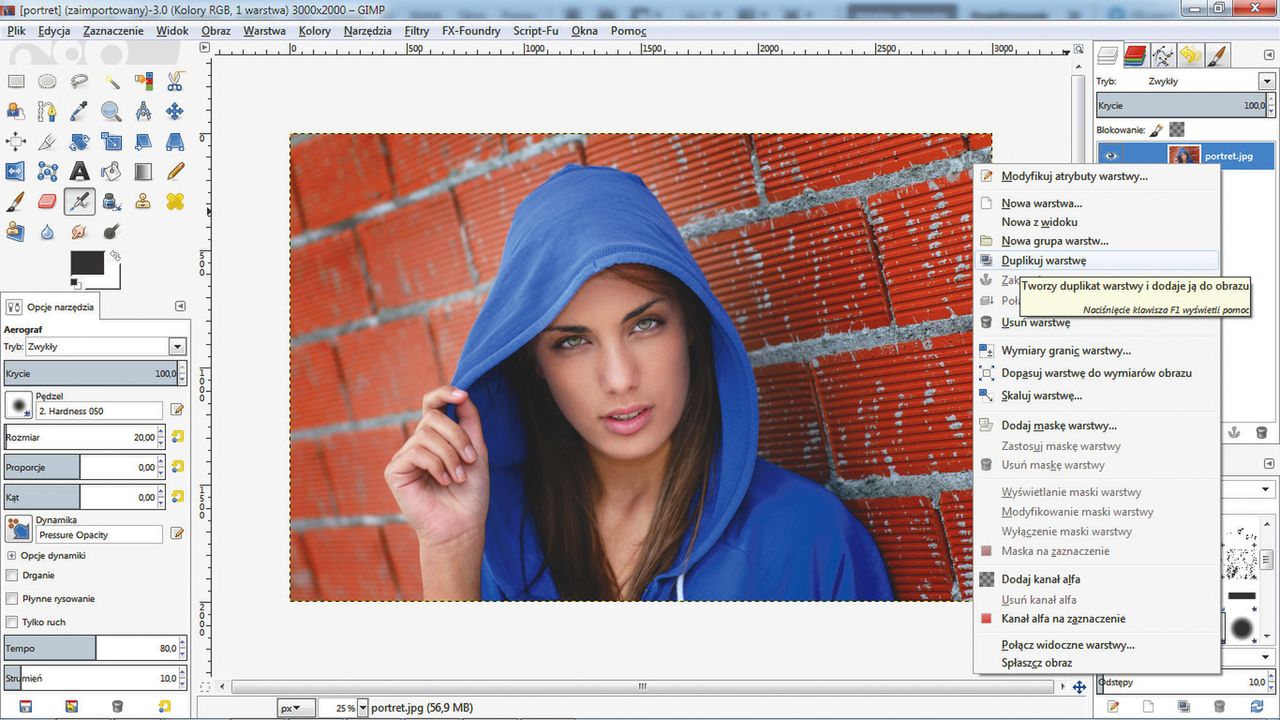1280x720 pixels.
Task: Open the Kolory menu
Action: [x=315, y=31]
